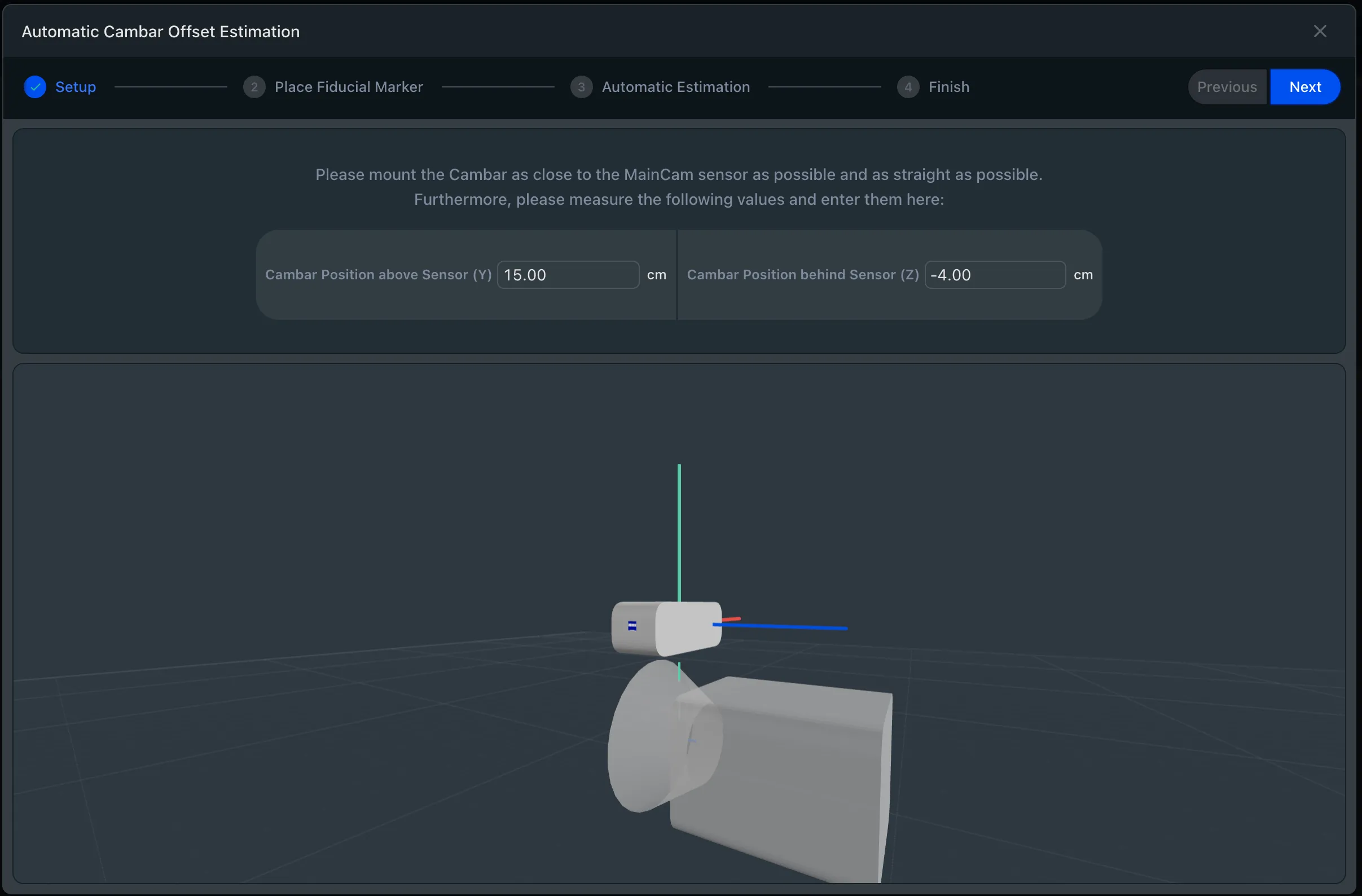This screenshot has height=896, width=1362.
Task: Edit Cambar Position above Sensor (Y) field
Action: (x=568, y=275)
